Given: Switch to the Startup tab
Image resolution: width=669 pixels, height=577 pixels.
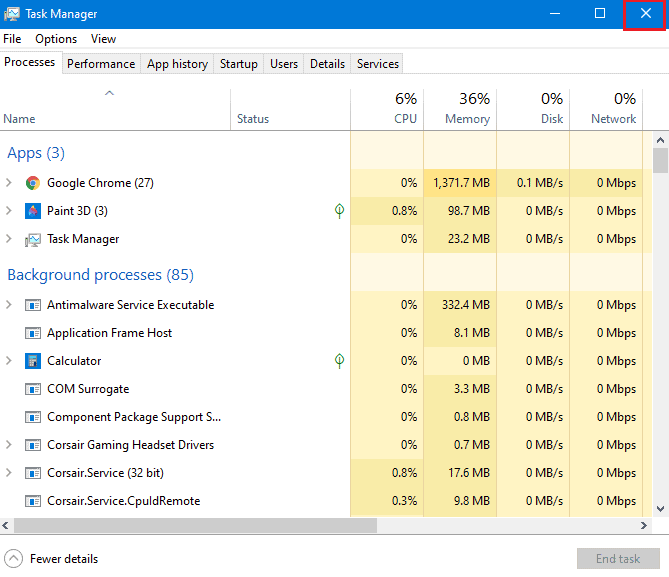Looking at the screenshot, I should pos(239,64).
